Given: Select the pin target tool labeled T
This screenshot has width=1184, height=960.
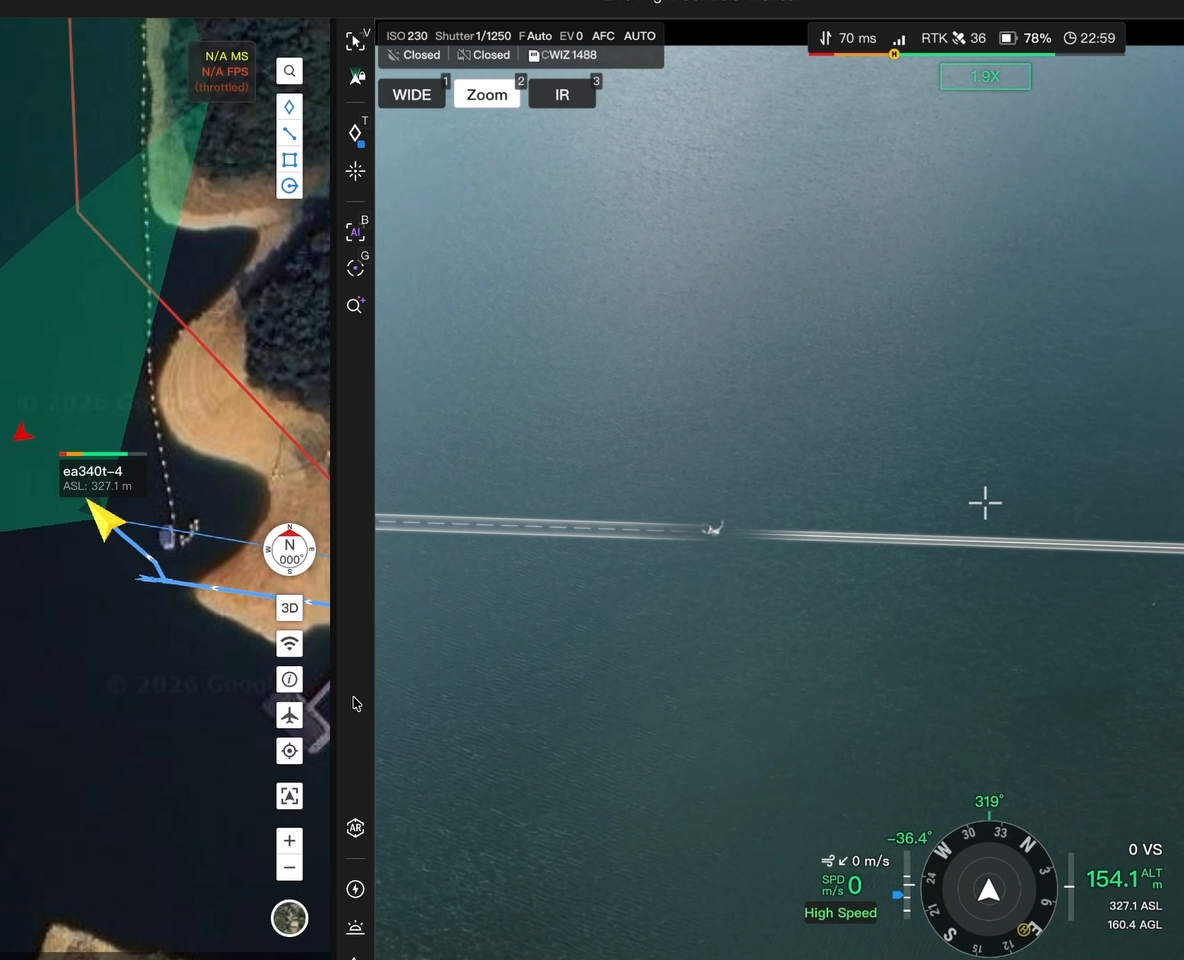Looking at the screenshot, I should click(356, 133).
